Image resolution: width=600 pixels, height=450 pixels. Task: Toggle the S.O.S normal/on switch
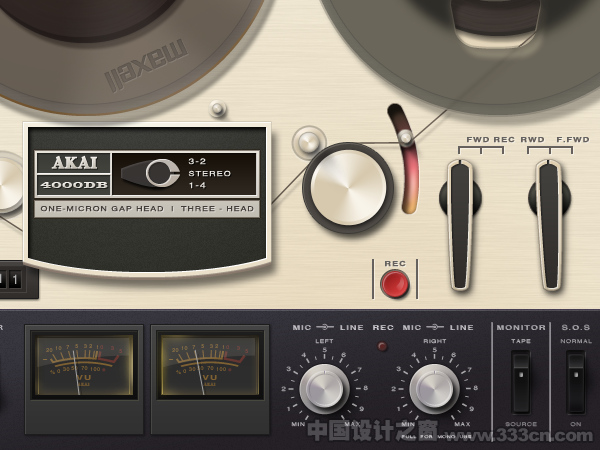576,382
